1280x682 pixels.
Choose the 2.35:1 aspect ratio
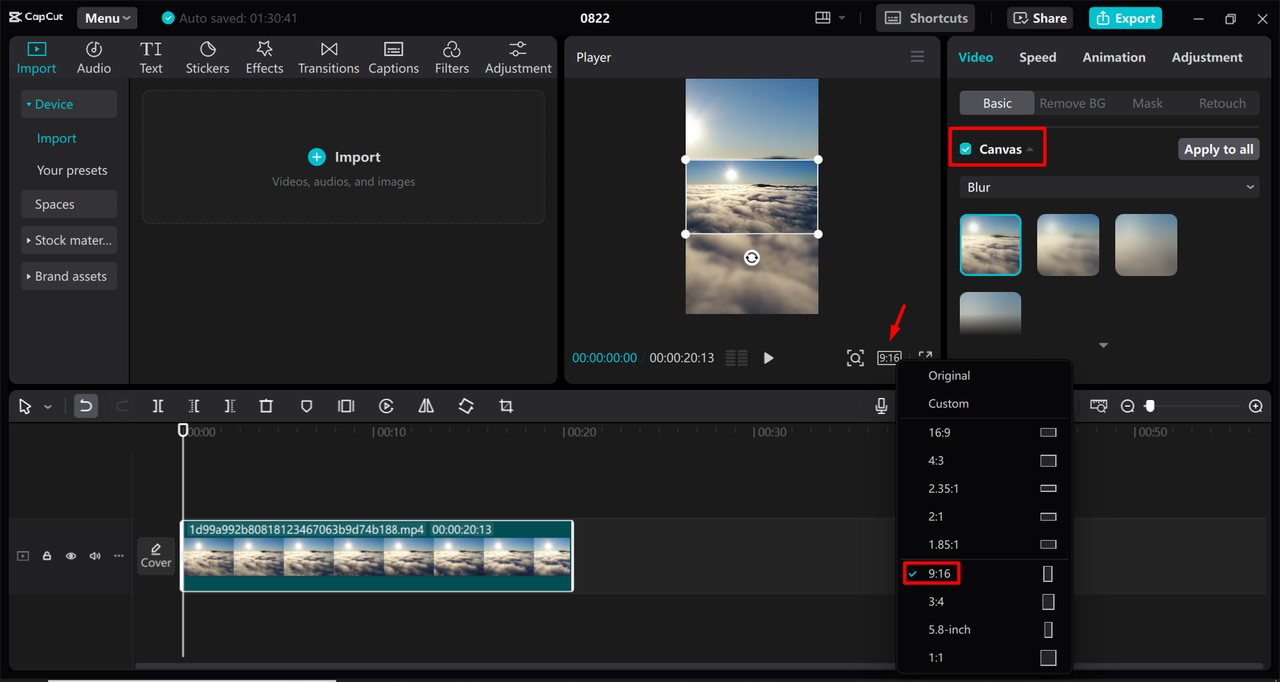[985, 489]
